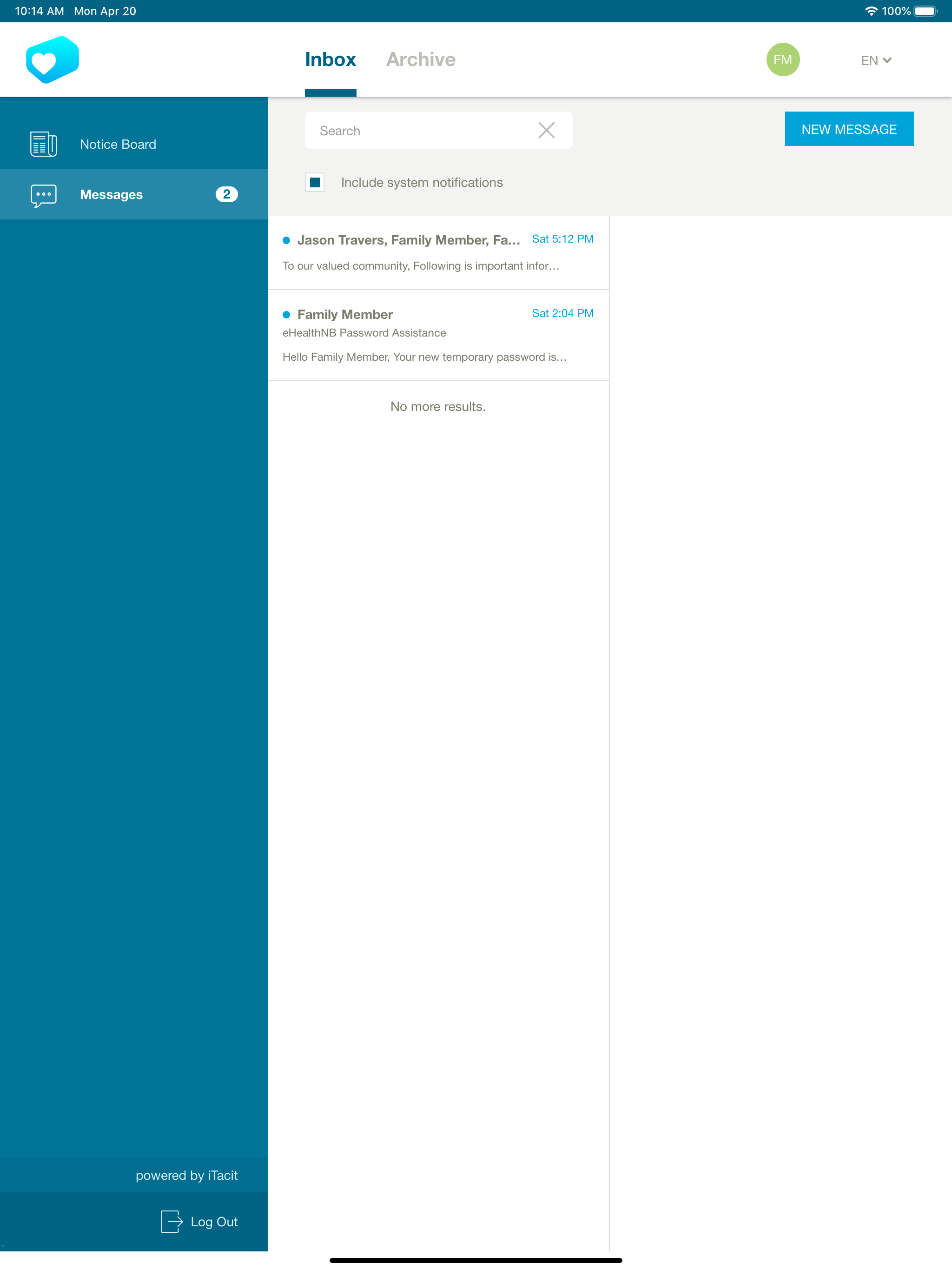Tap unread dot beside Jason Travers message
The width and height of the screenshot is (952, 1270).
(286, 240)
